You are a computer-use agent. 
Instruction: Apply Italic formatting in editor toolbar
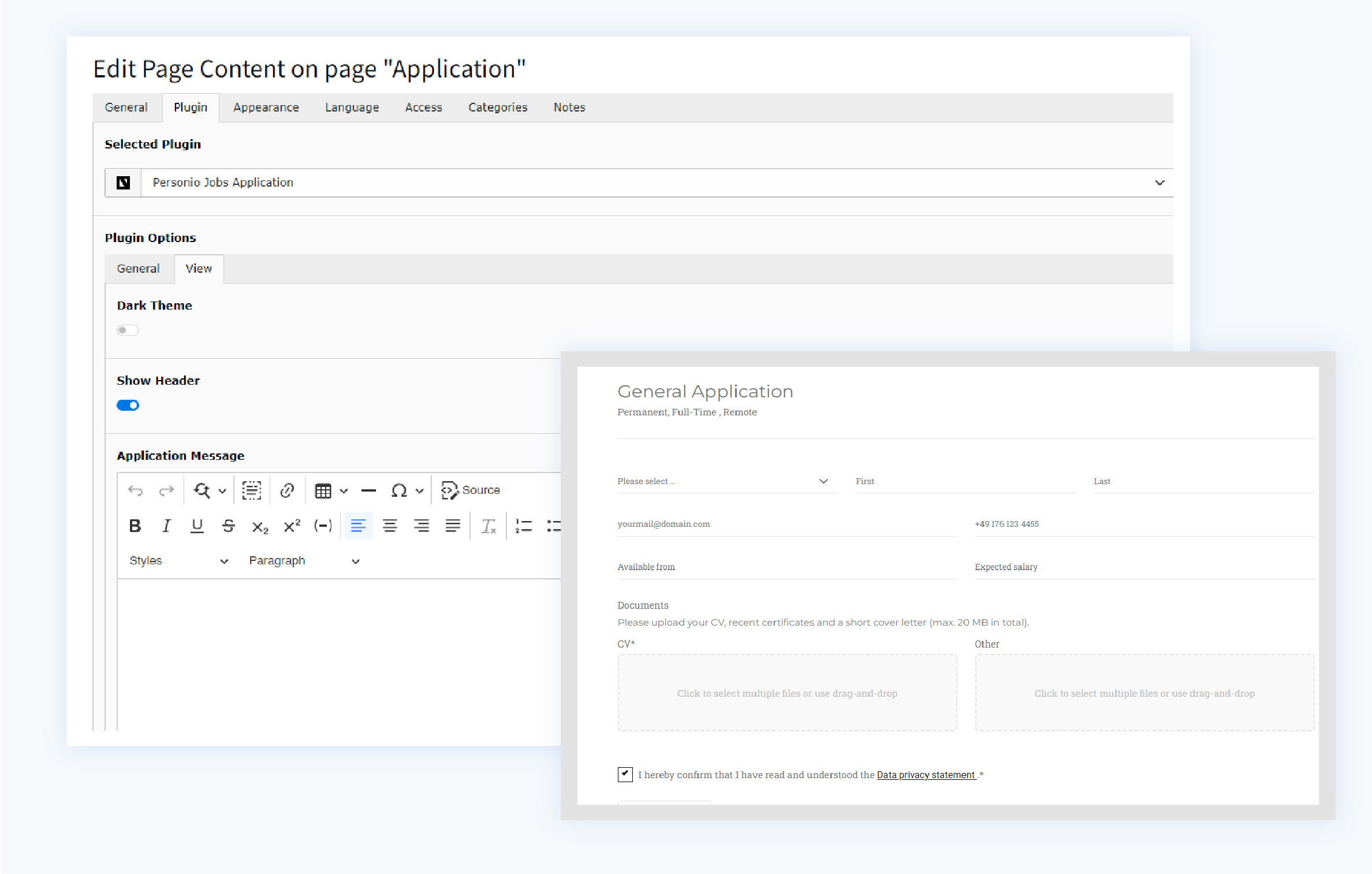click(x=166, y=526)
